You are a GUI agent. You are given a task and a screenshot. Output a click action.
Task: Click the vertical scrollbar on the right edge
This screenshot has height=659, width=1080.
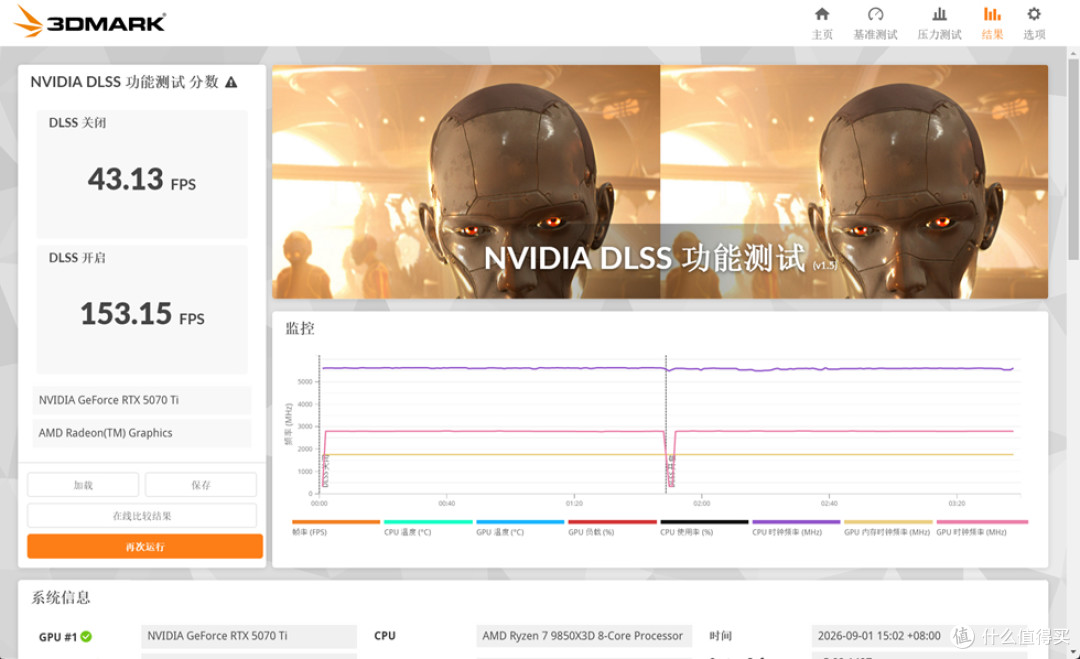click(1073, 158)
